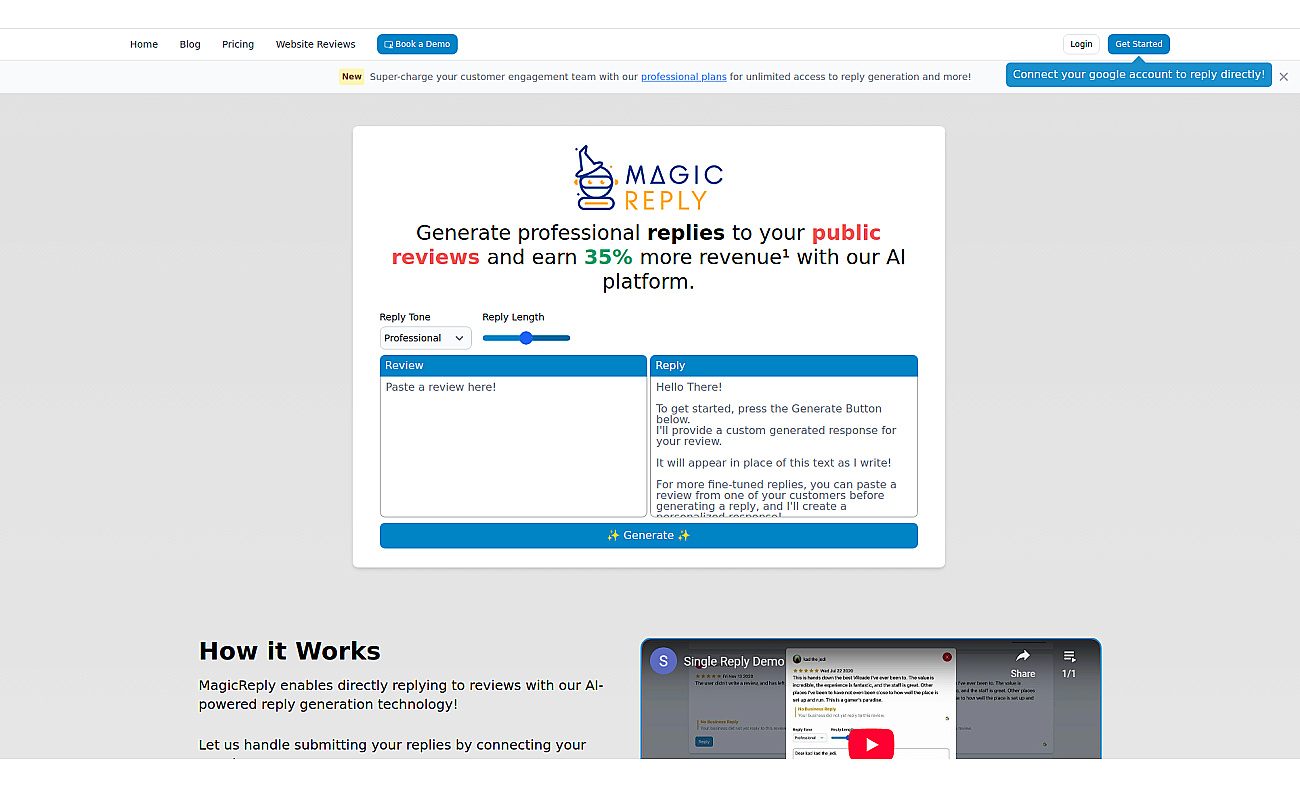Viewport: 1300px width, 788px height.
Task: Click inside the Review text area
Action: click(513, 446)
